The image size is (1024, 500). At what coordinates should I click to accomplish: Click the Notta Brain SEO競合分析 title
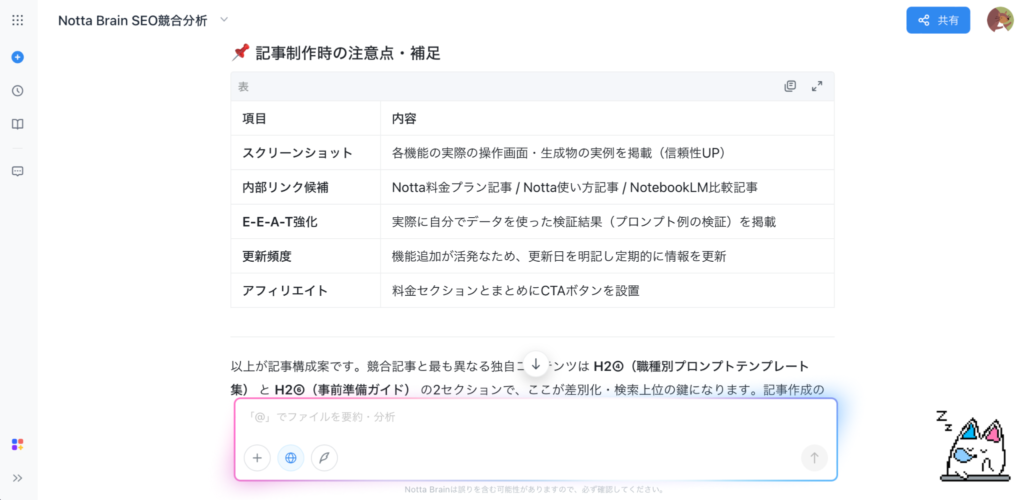[133, 21]
